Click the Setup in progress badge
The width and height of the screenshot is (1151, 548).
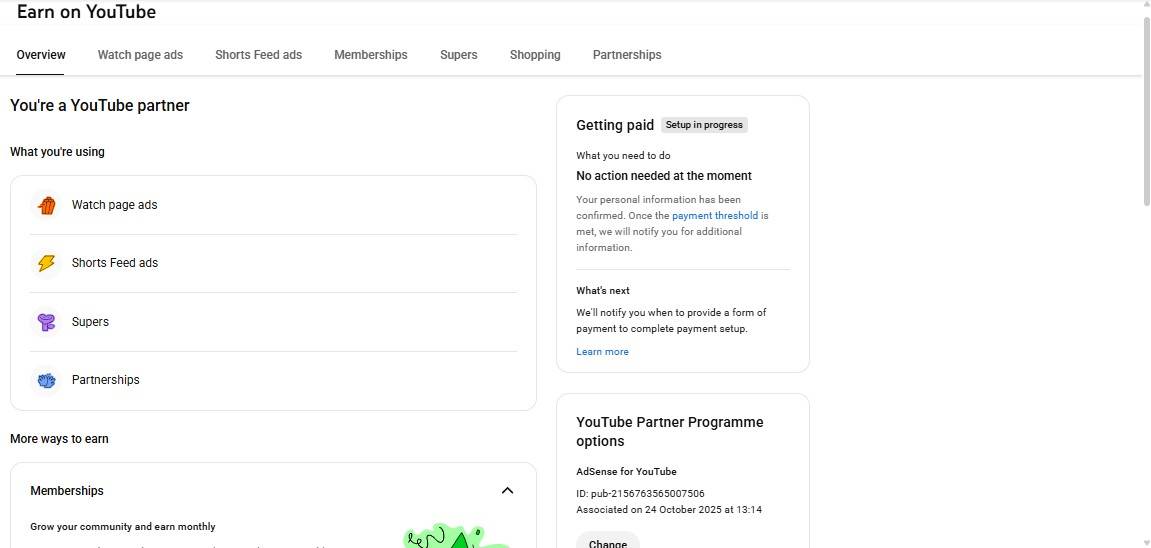point(704,125)
